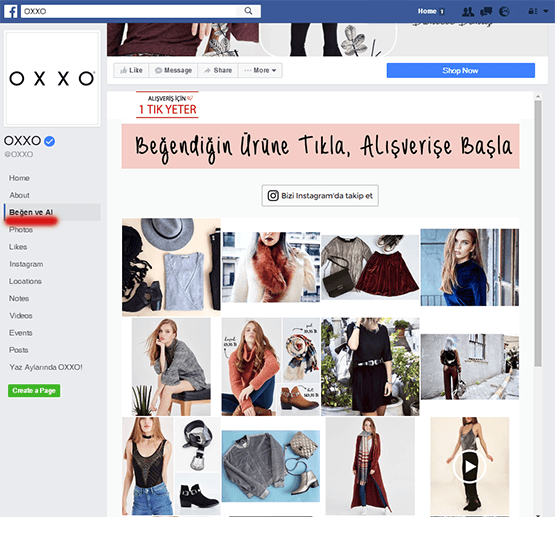Play the video with model in silver top
This screenshot has height=555, width=555.
tap(469, 467)
